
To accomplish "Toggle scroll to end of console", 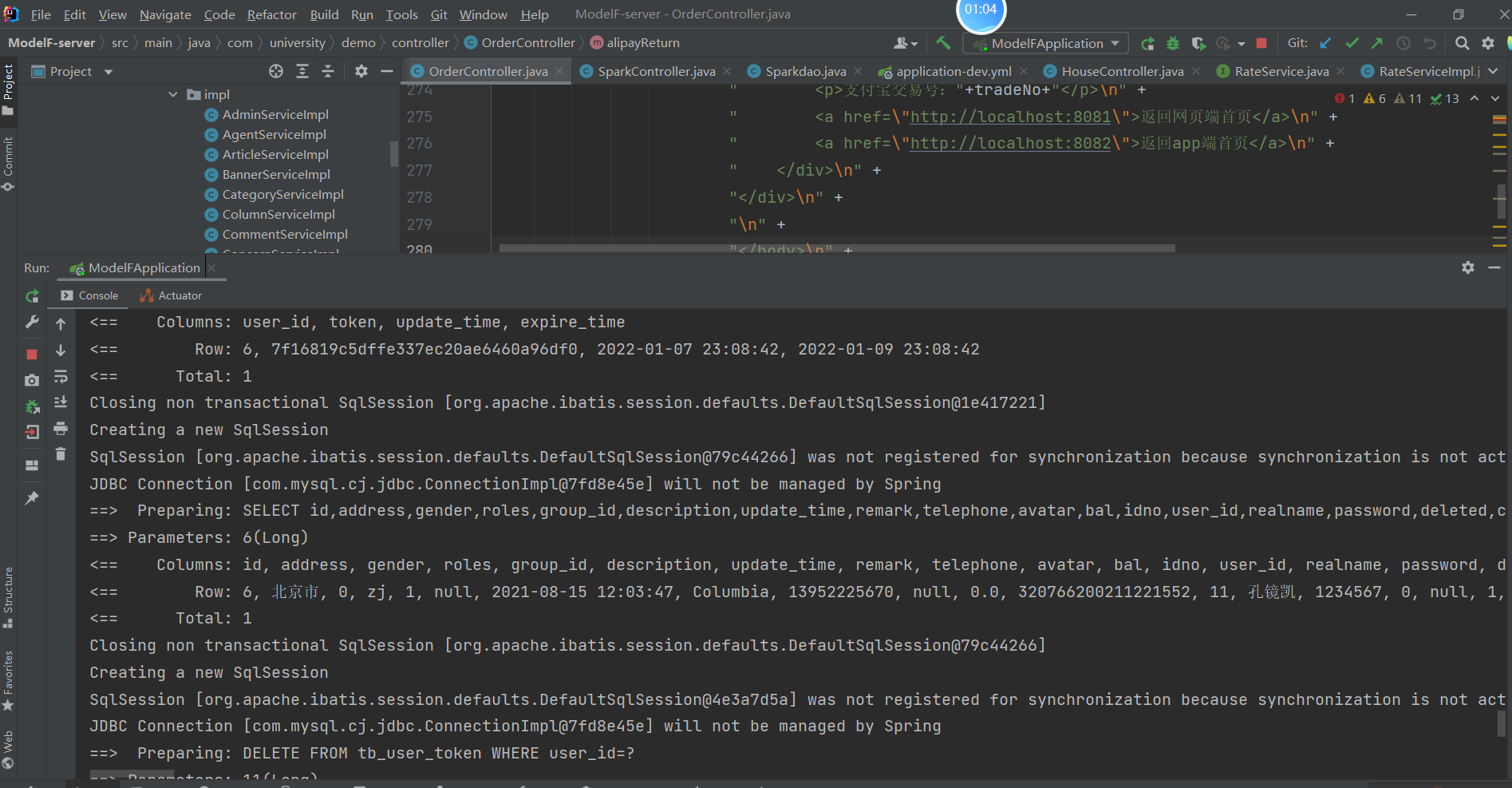I will (x=61, y=402).
